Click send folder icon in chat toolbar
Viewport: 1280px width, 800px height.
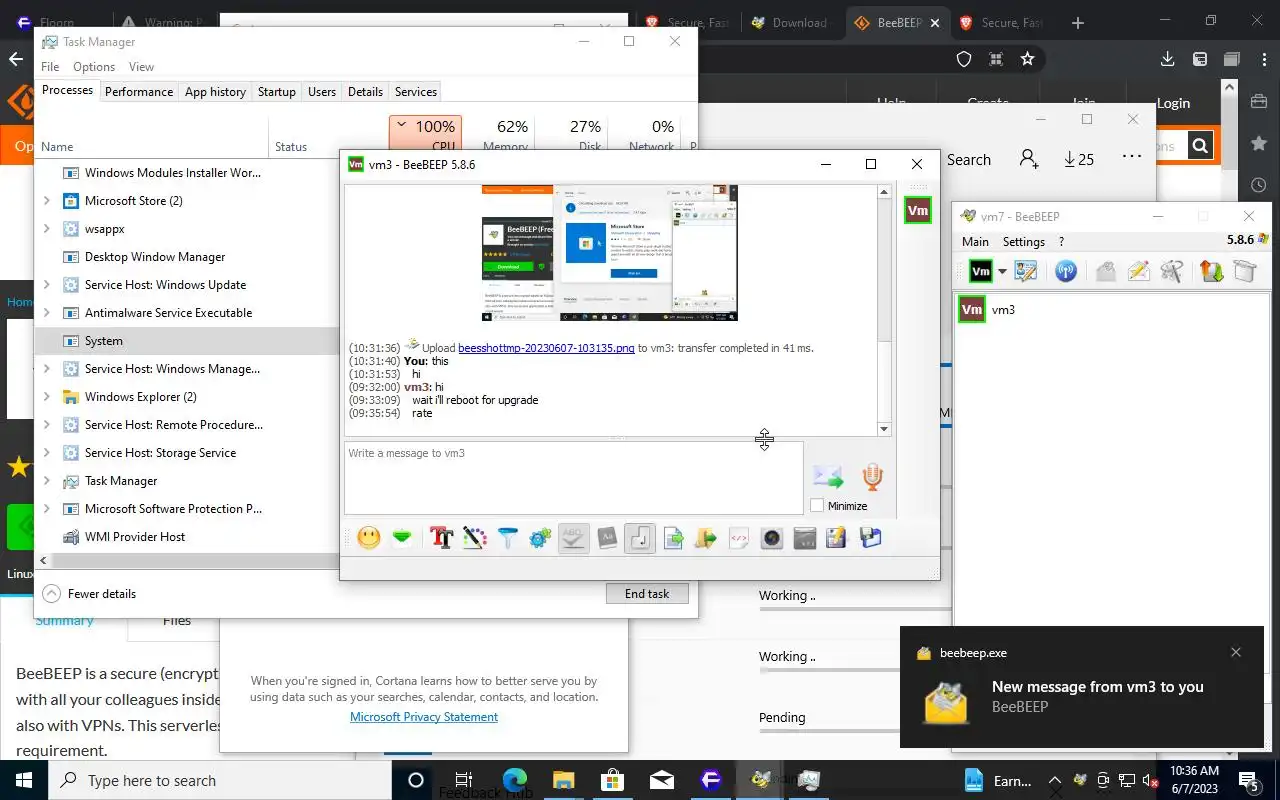tap(706, 538)
